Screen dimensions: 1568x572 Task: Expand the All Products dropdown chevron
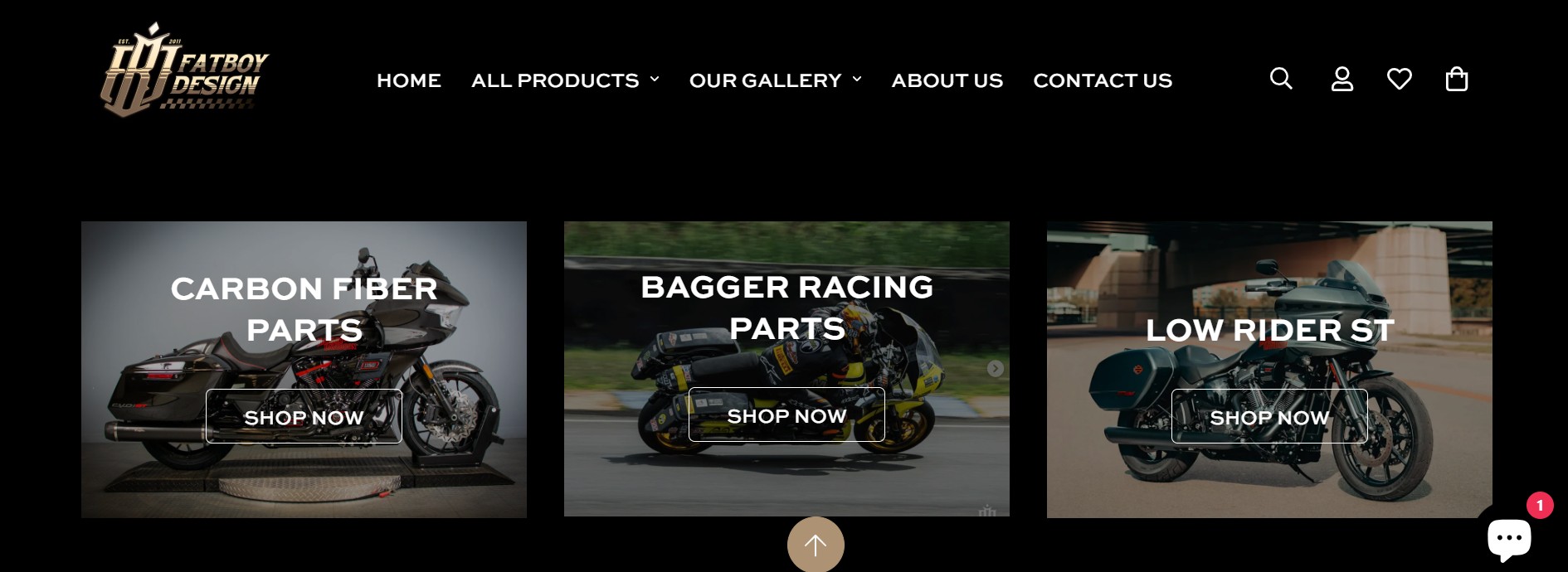(655, 79)
